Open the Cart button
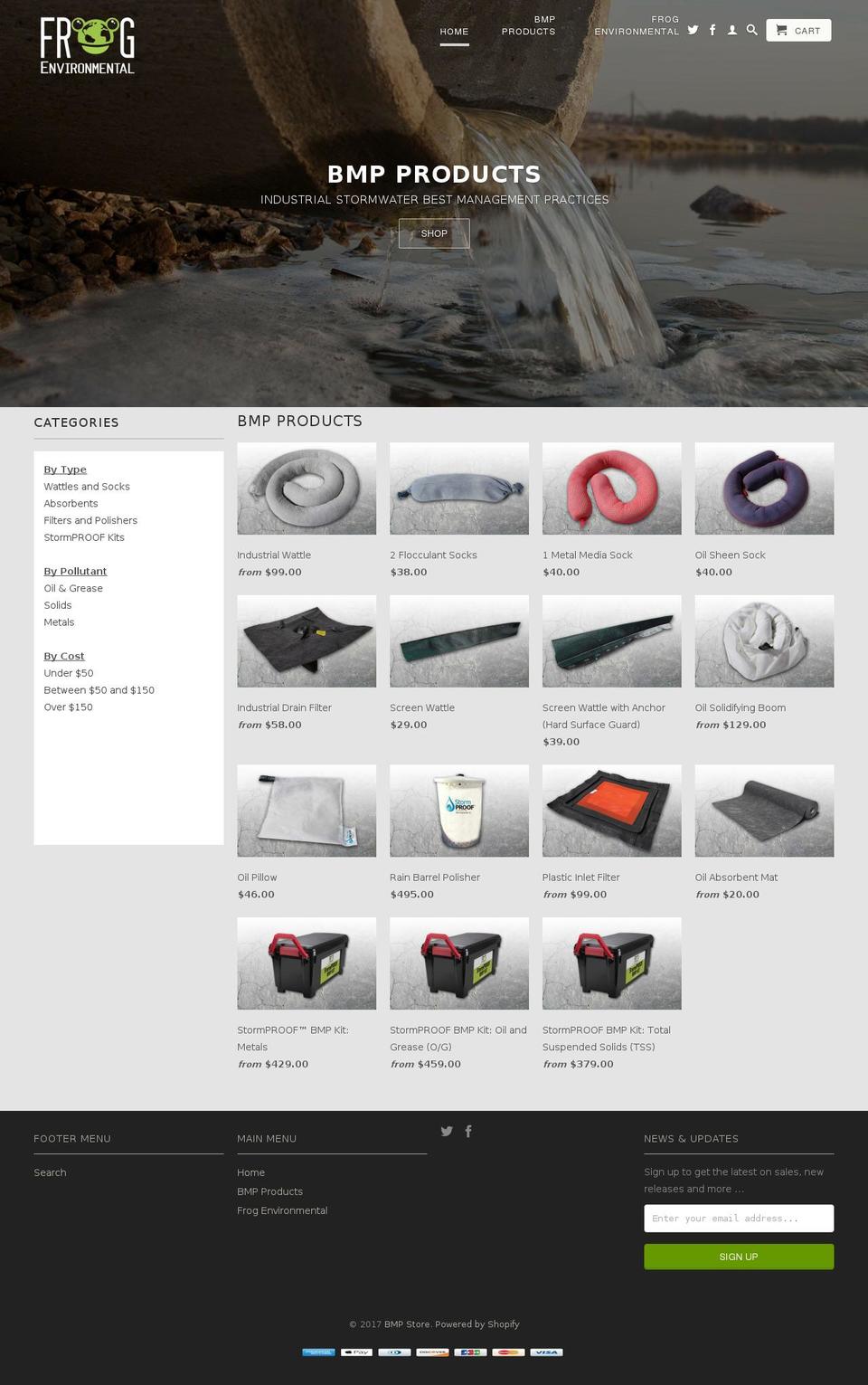This screenshot has width=868, height=1385. [798, 30]
